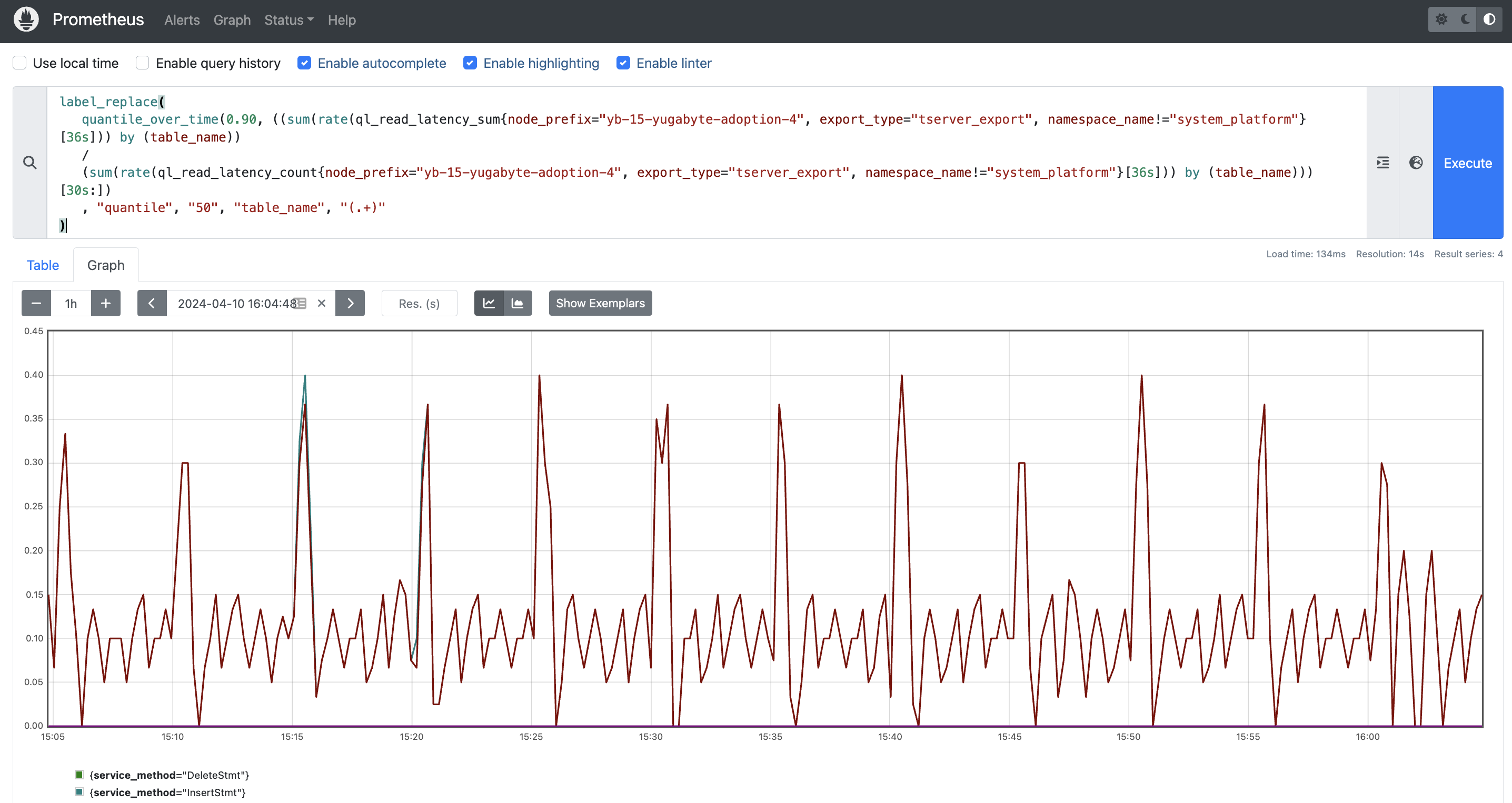This screenshot has width=1512, height=803.
Task: Increase time range with plus stepper
Action: click(106, 303)
